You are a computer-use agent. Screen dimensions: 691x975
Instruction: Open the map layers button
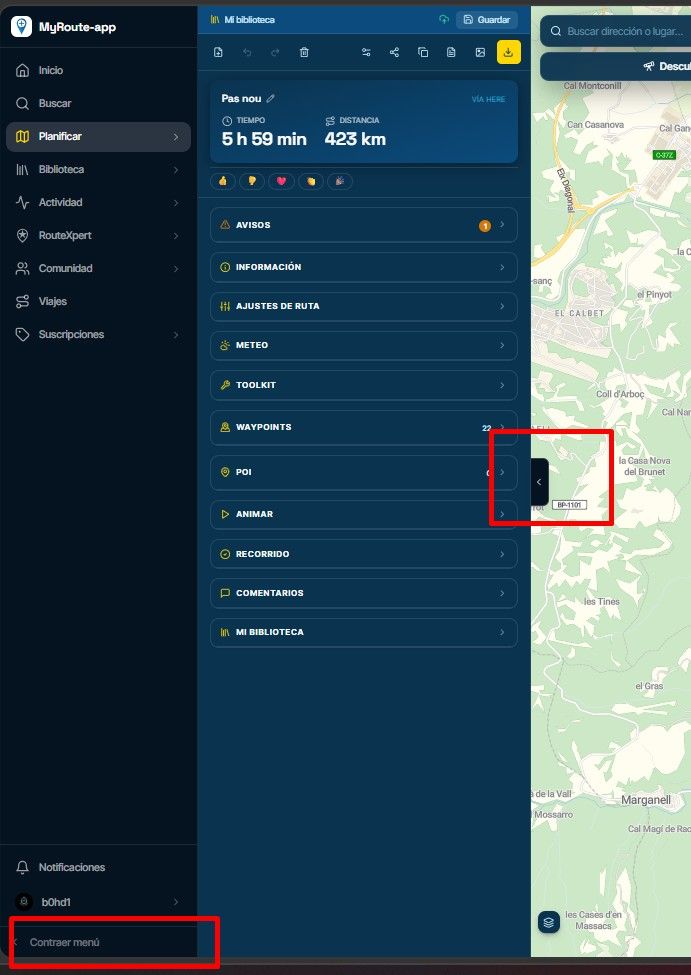coord(549,922)
